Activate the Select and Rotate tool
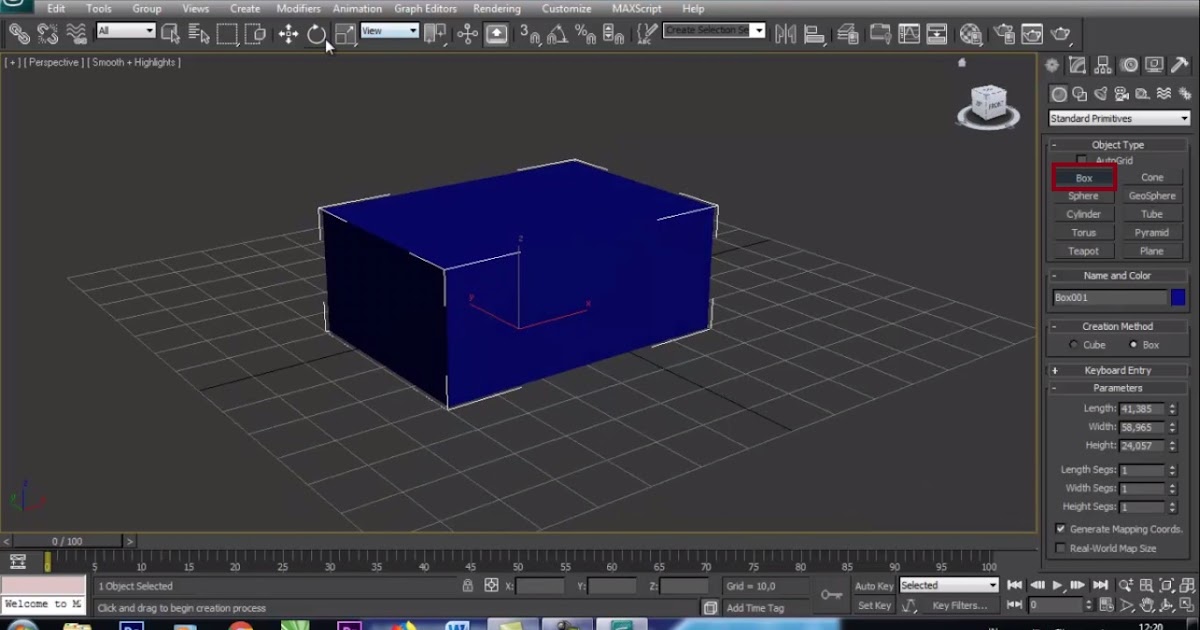This screenshot has width=1200, height=630. [316, 34]
